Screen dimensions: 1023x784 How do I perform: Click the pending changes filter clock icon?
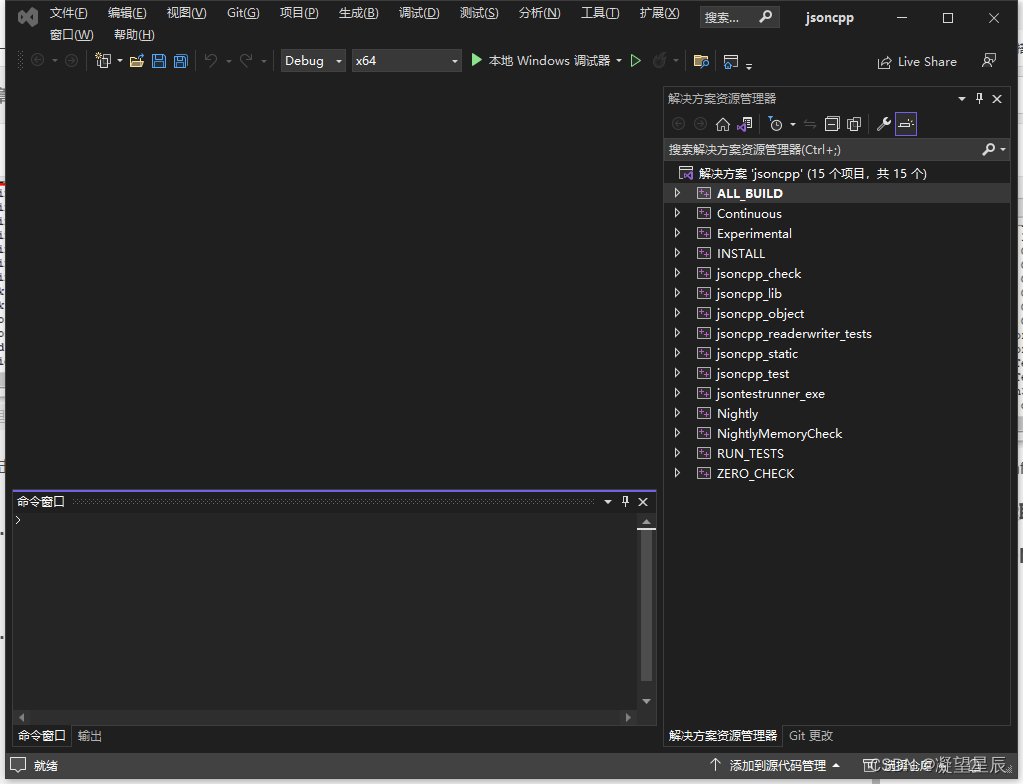[x=775, y=124]
